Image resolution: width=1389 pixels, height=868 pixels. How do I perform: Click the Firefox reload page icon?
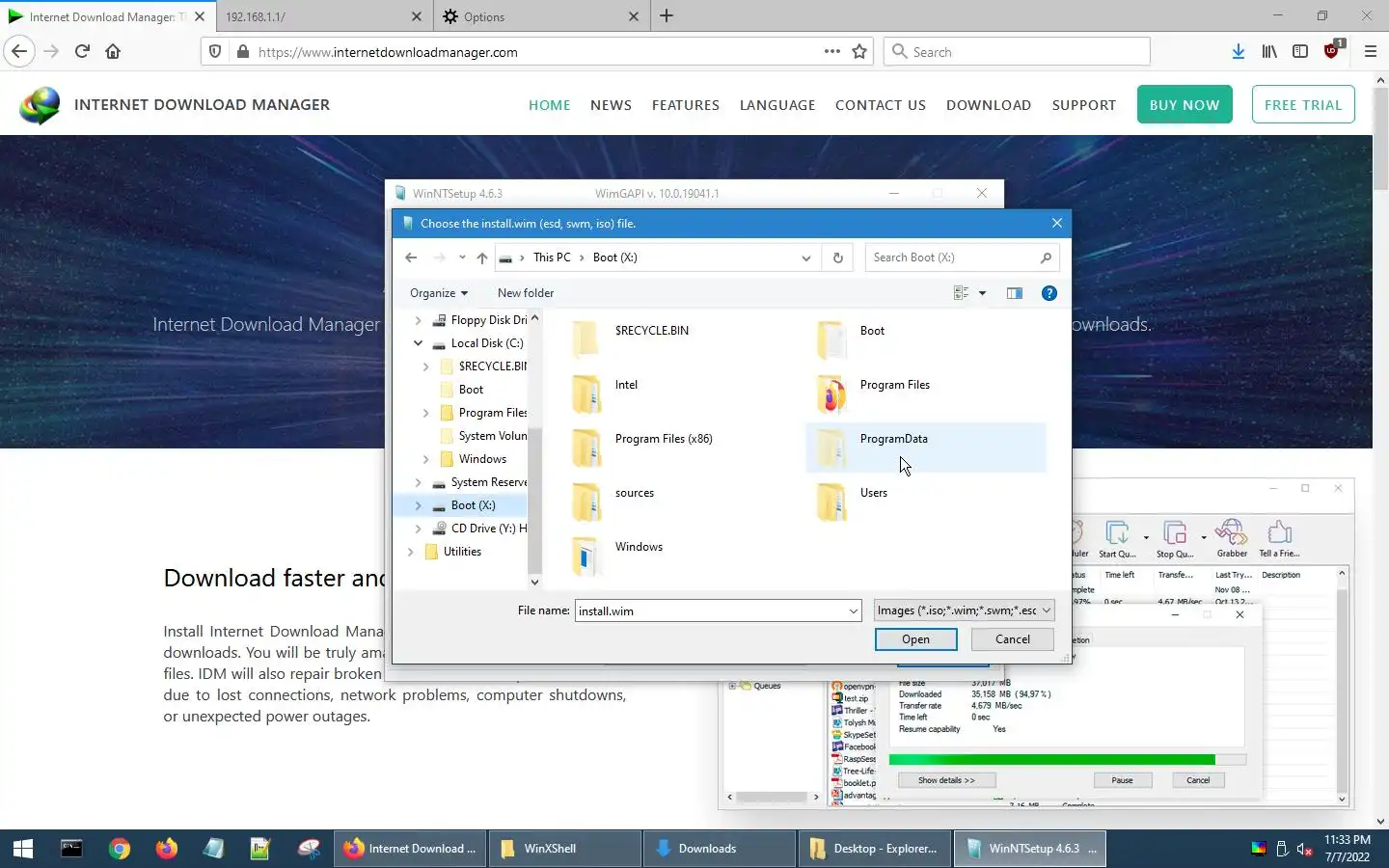click(x=82, y=51)
